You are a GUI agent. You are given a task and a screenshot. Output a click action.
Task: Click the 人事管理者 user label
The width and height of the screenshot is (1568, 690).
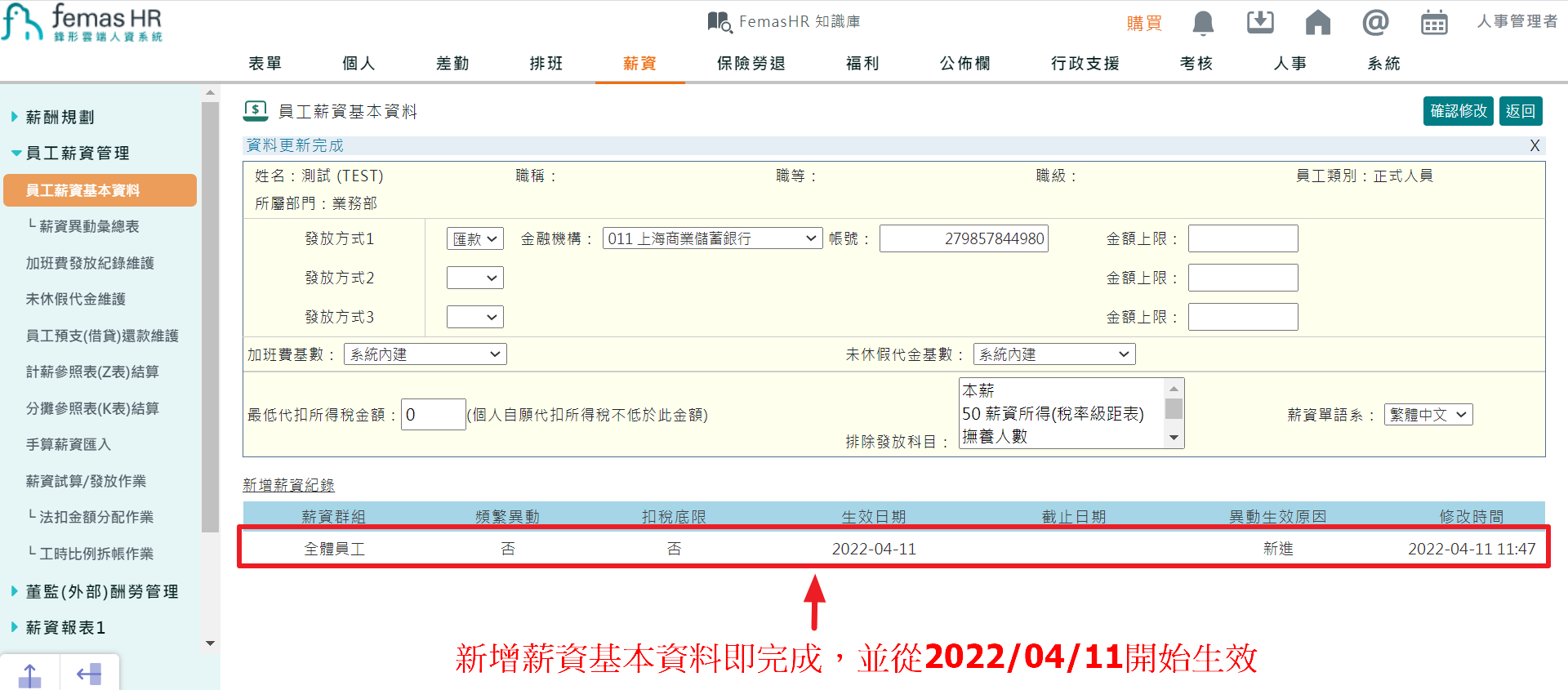(x=1517, y=21)
